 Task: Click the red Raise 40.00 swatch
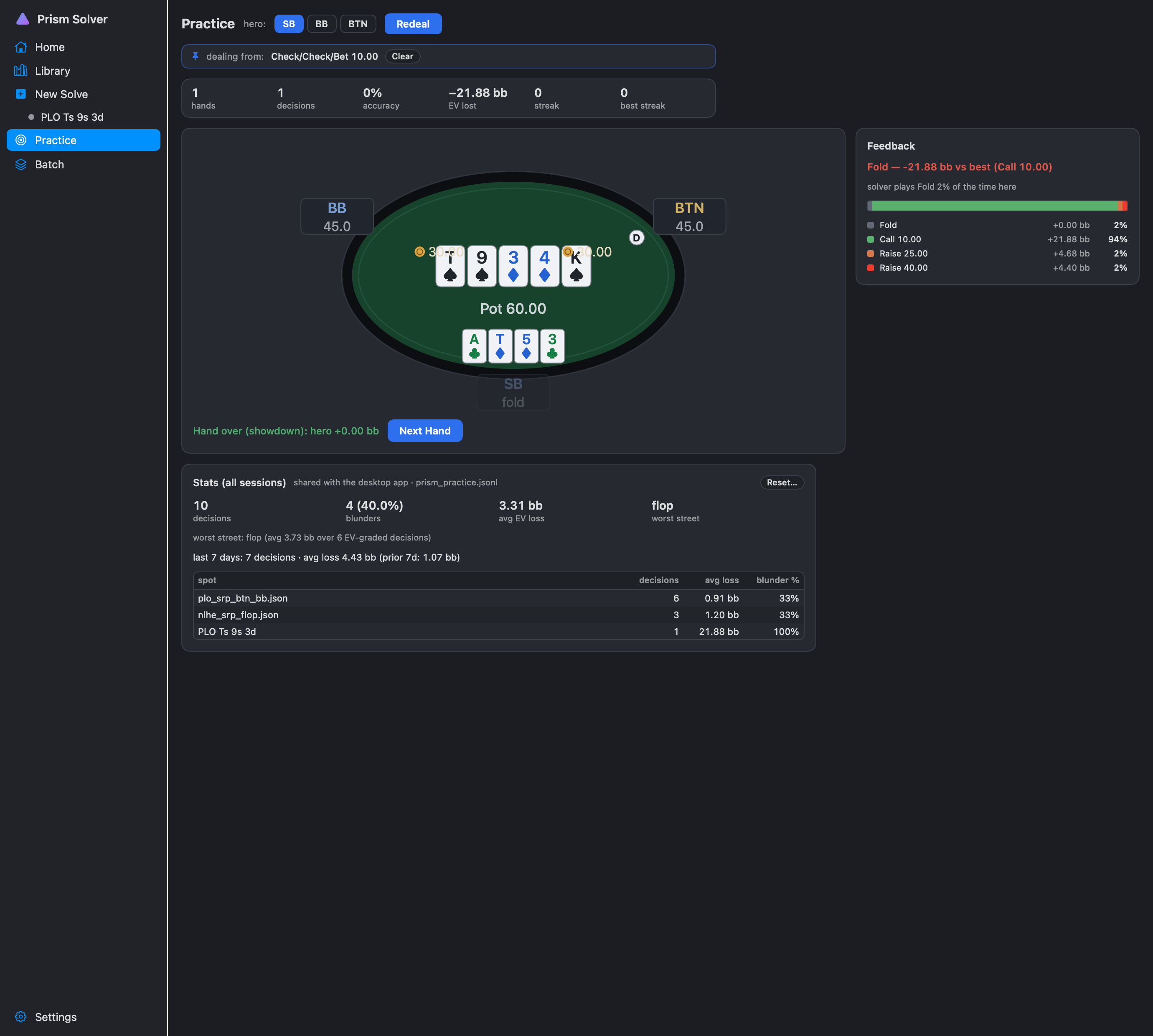(x=870, y=268)
